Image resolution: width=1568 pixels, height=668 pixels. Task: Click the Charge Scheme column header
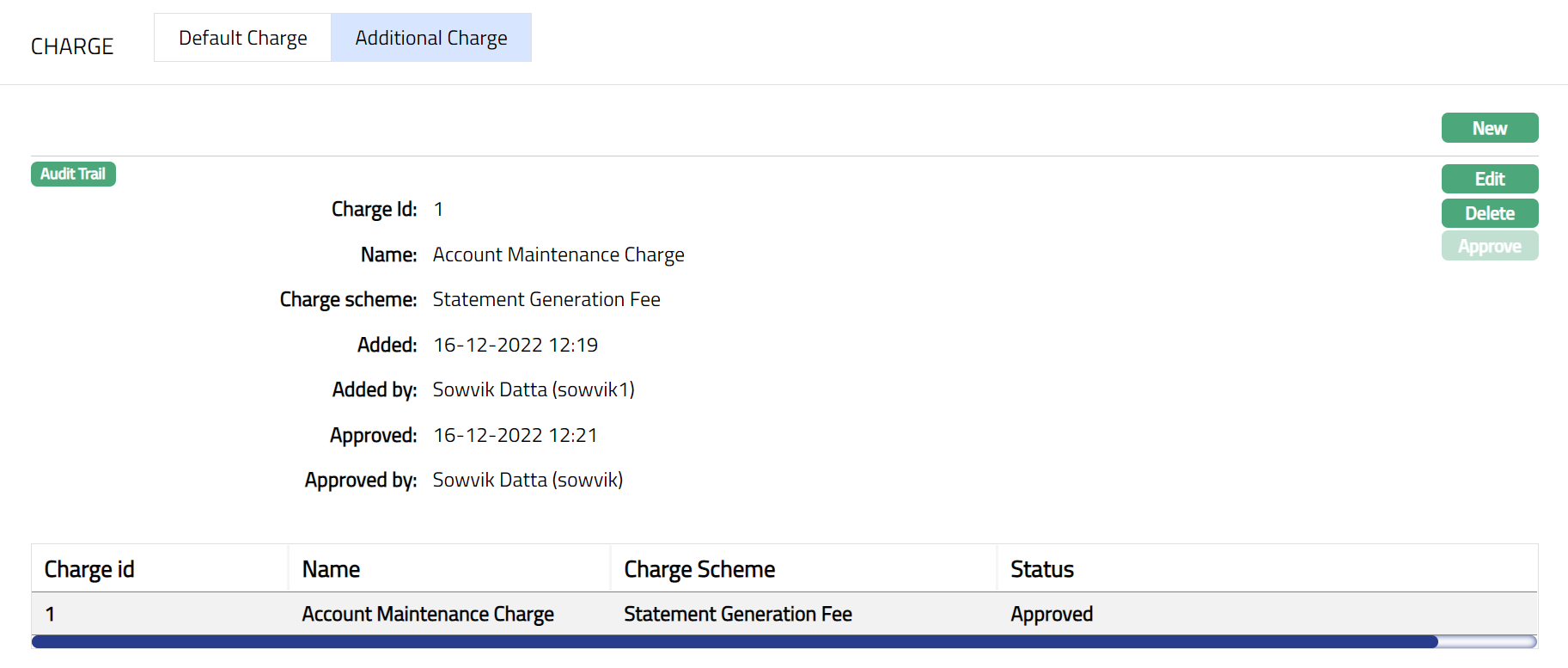click(699, 569)
